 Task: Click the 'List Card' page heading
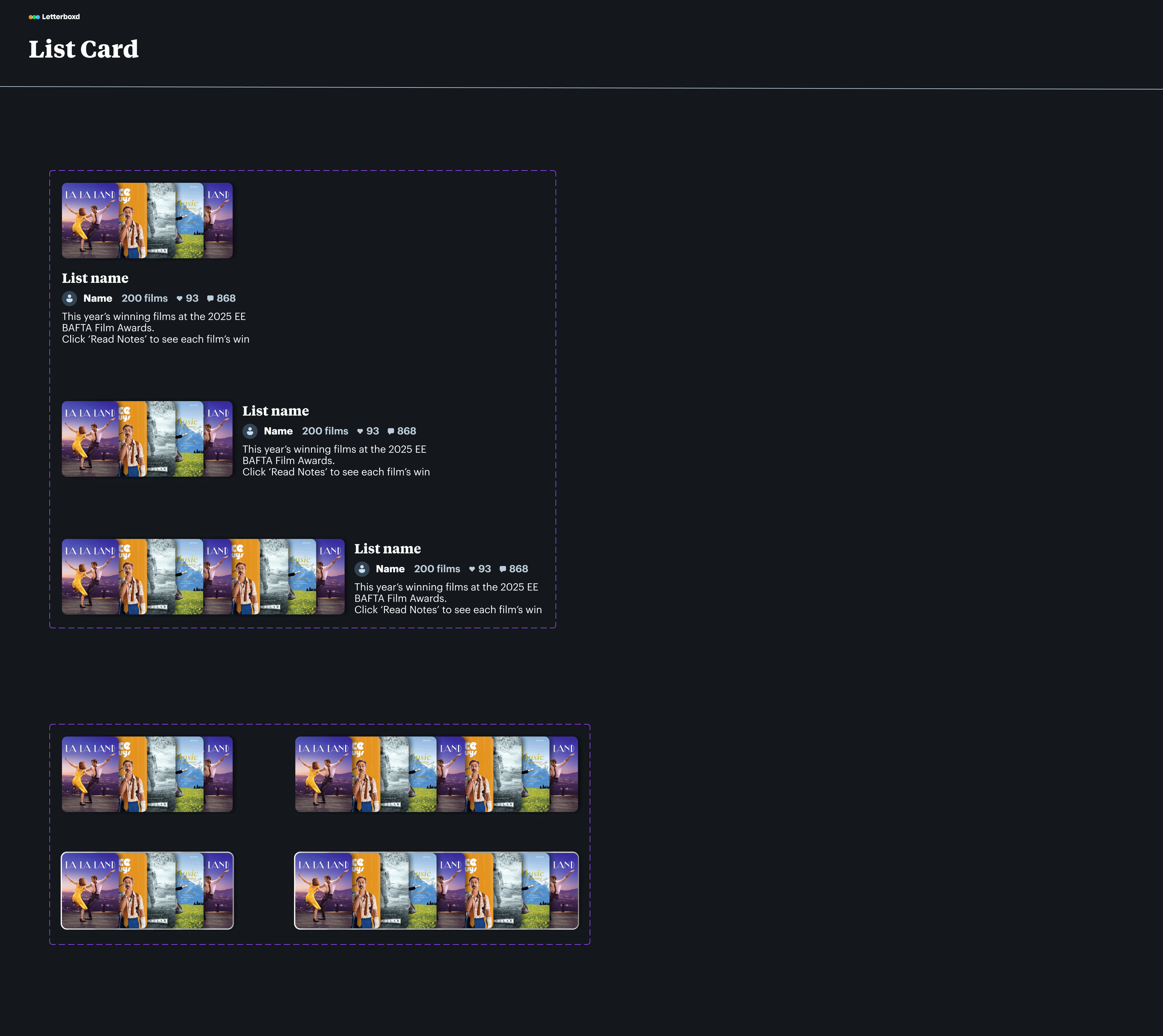tap(84, 49)
